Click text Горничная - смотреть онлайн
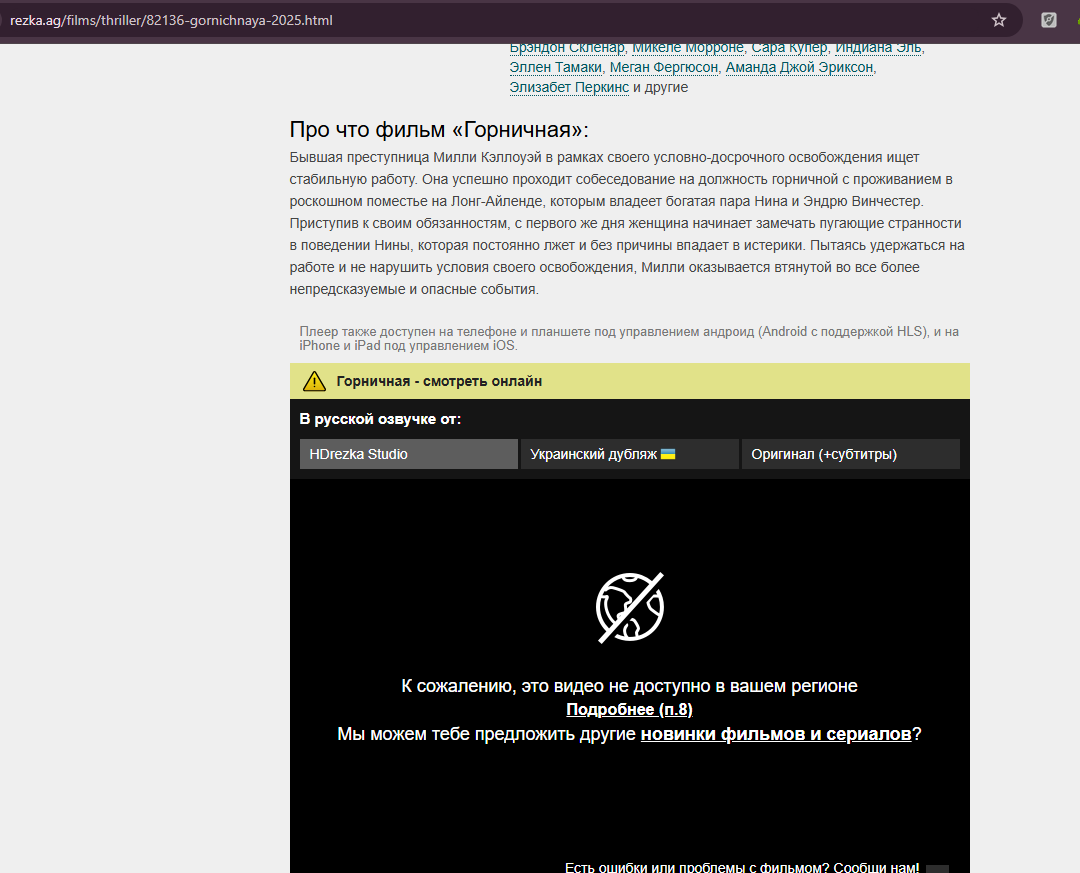Image resolution: width=1080 pixels, height=873 pixels. click(439, 381)
